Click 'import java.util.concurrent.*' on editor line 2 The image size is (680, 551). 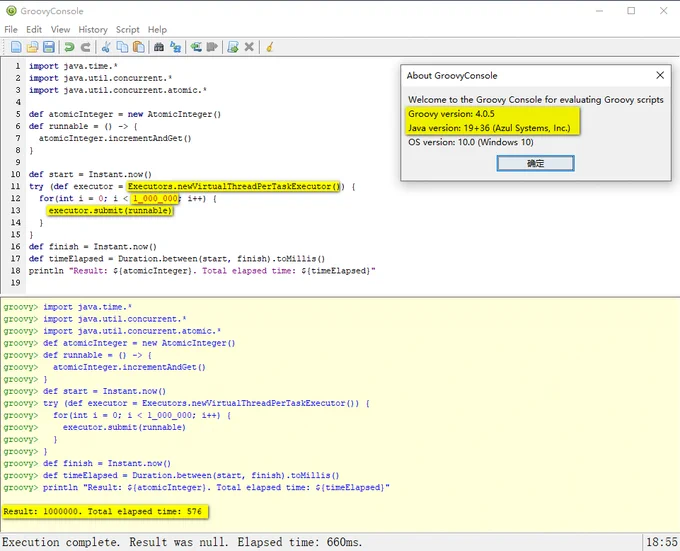click(101, 78)
